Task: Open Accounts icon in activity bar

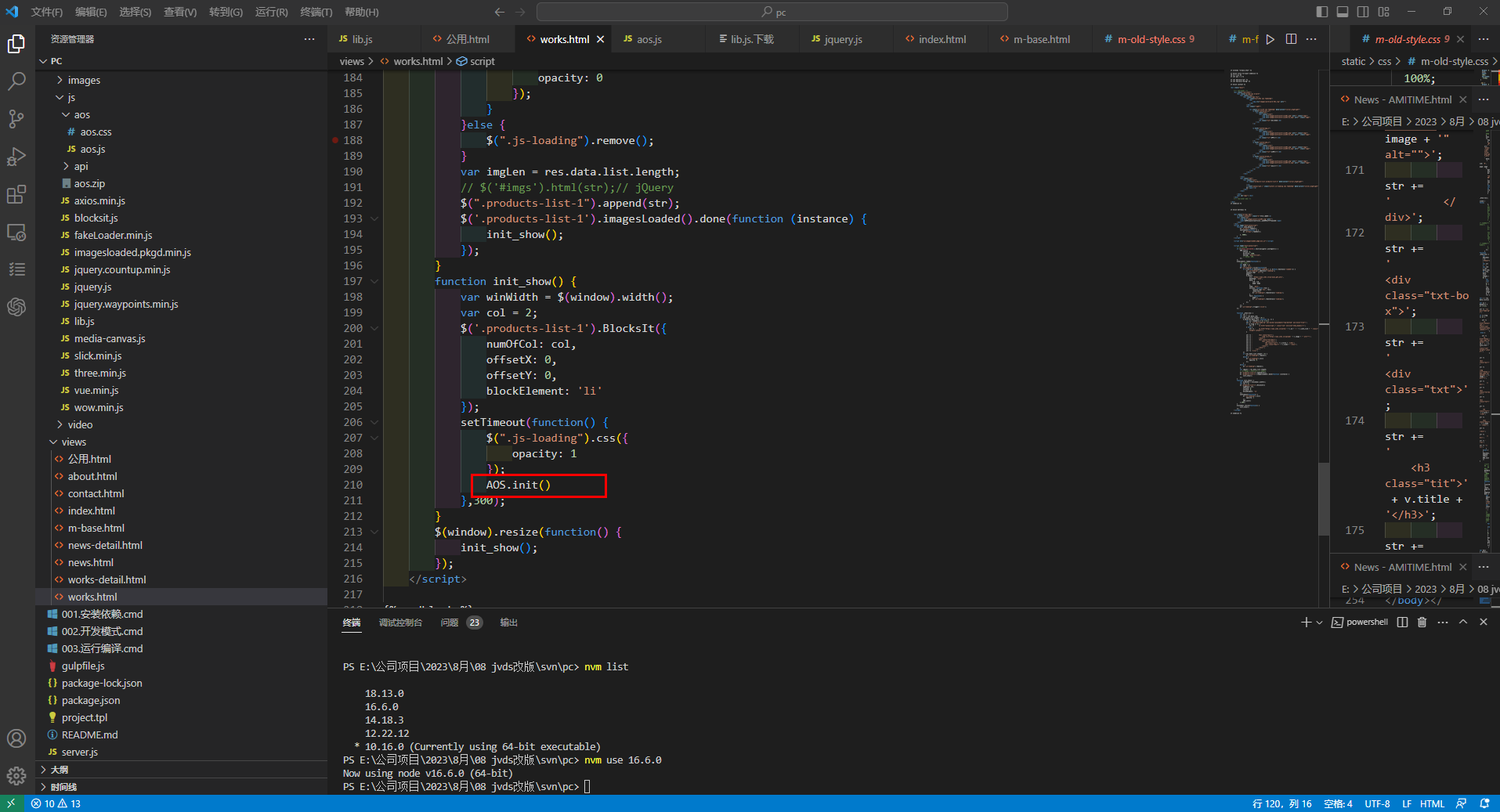Action: (16, 738)
